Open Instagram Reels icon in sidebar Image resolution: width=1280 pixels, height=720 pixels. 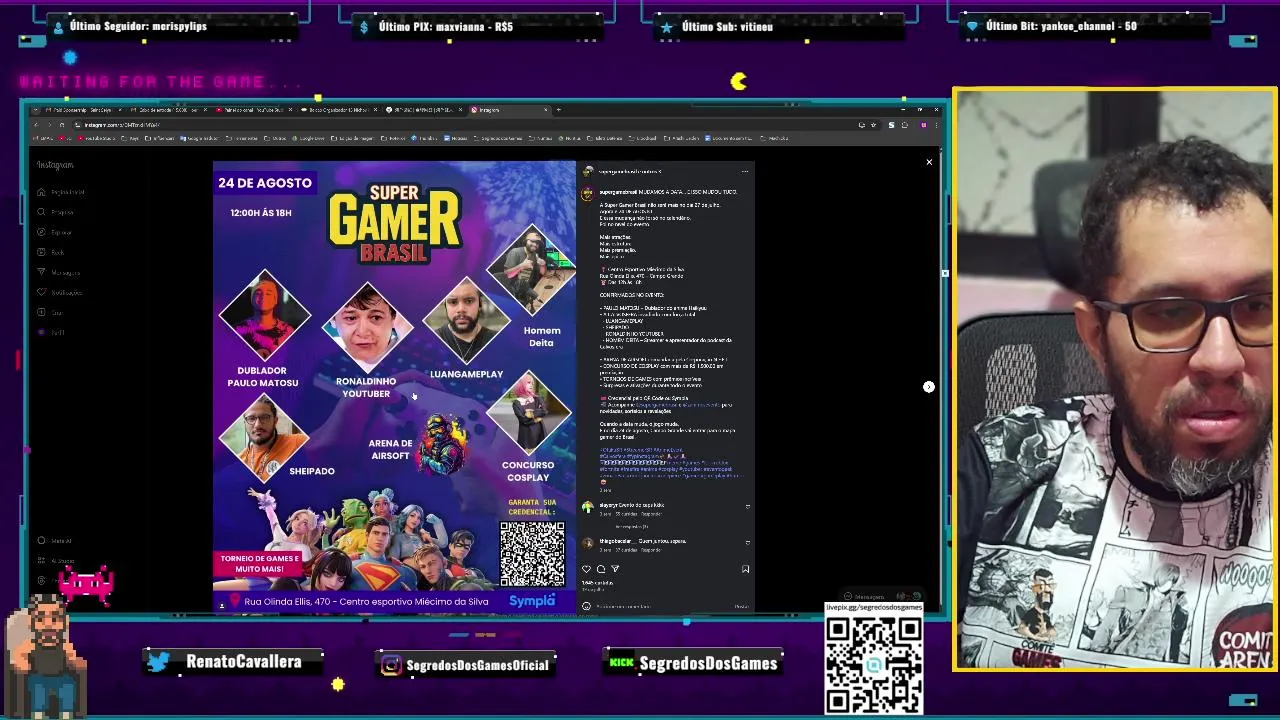point(41,252)
